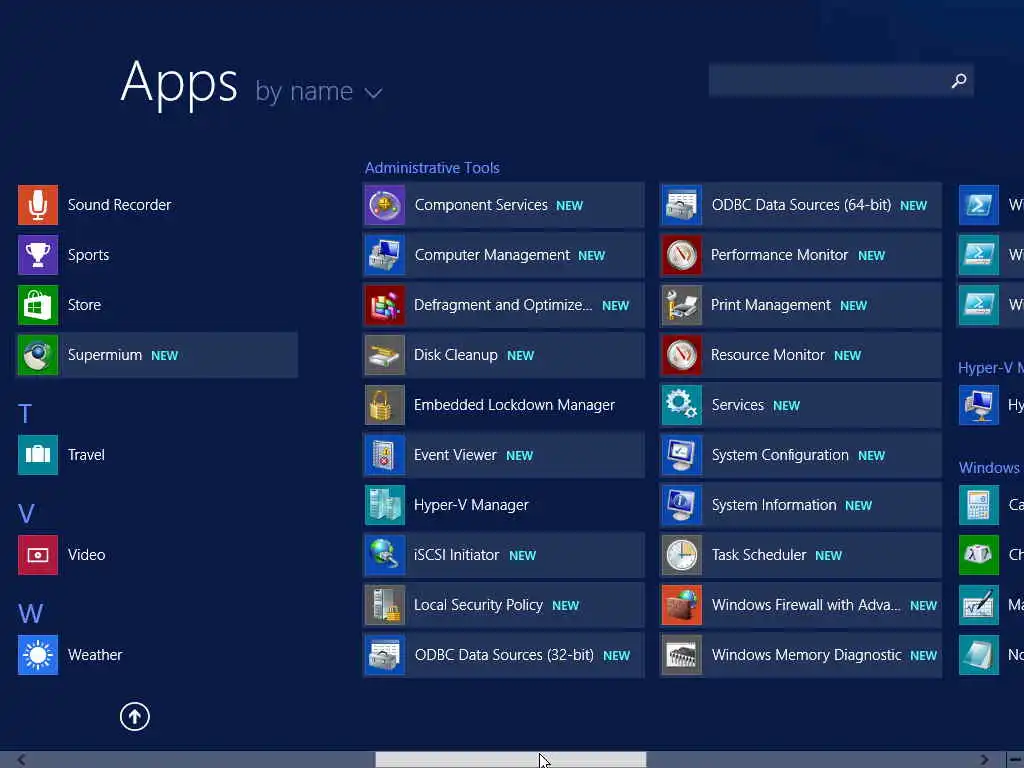The image size is (1024, 768).
Task: Click the letter W group header
Action: [31, 613]
